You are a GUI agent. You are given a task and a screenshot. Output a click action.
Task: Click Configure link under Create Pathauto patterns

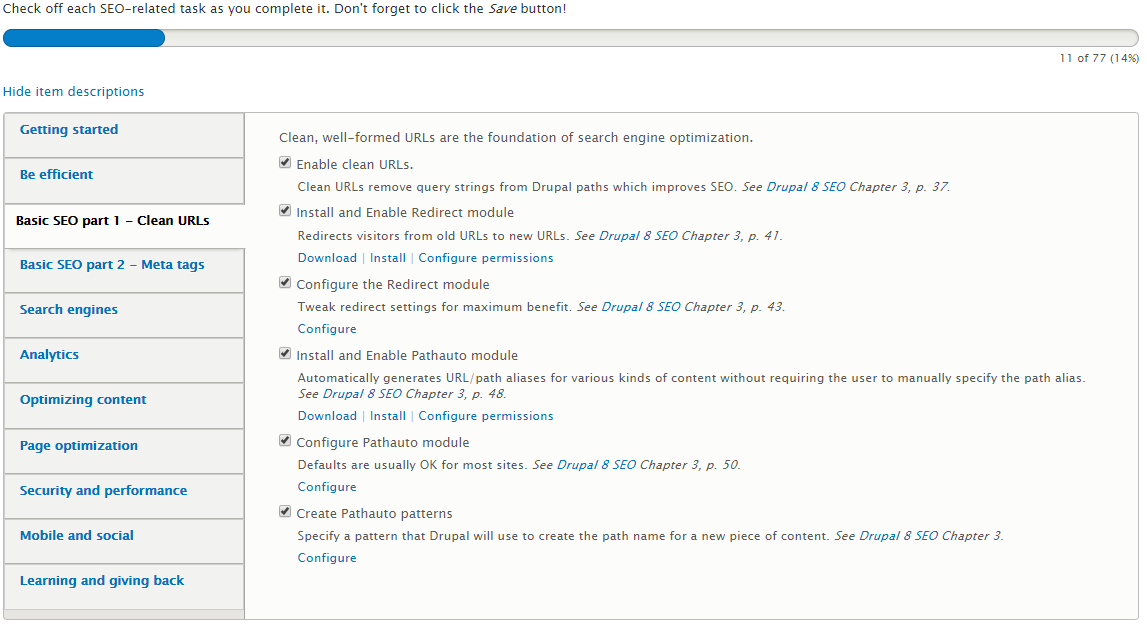click(x=327, y=558)
